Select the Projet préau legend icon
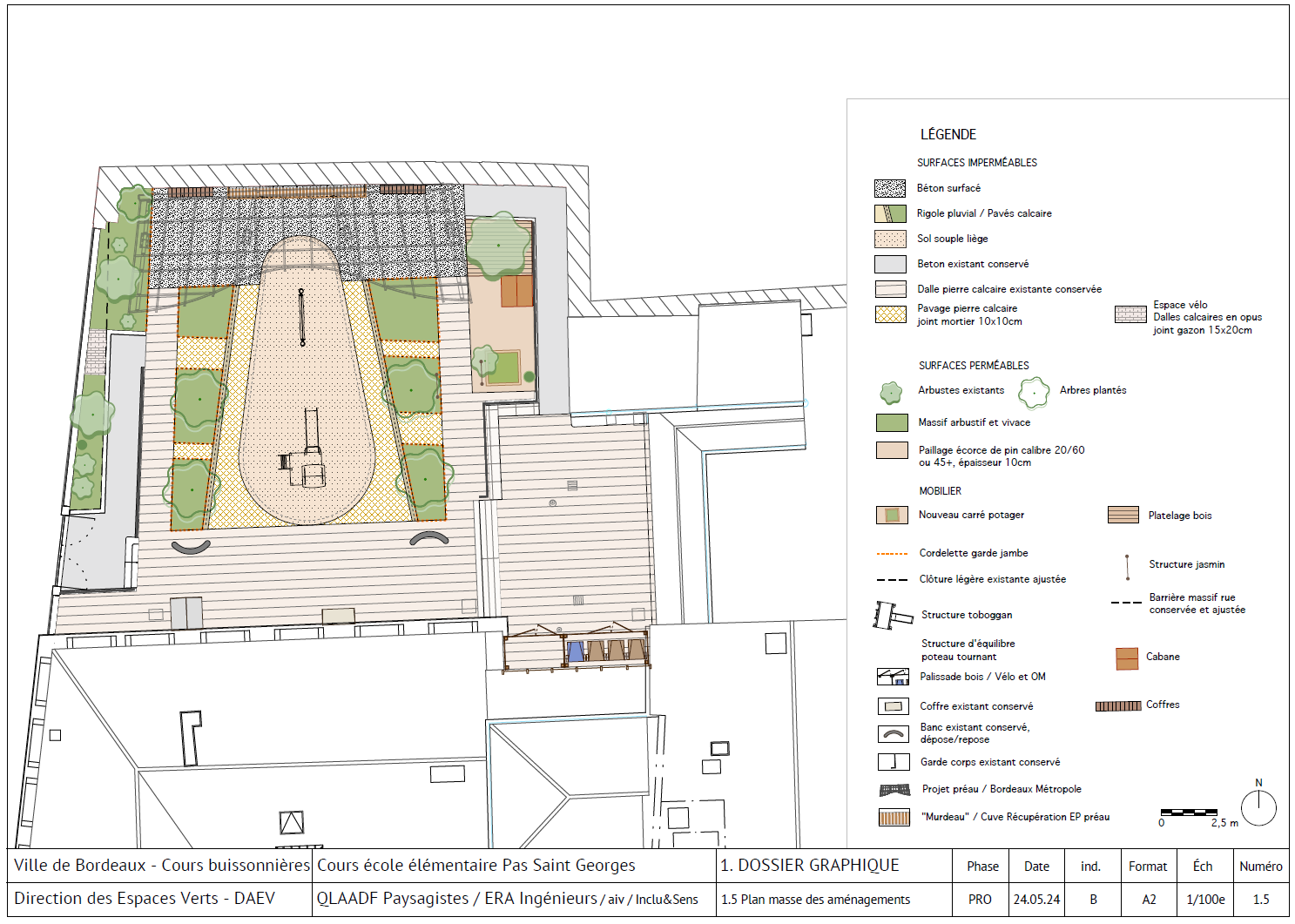The width and height of the screenshot is (1295, 924). [894, 790]
